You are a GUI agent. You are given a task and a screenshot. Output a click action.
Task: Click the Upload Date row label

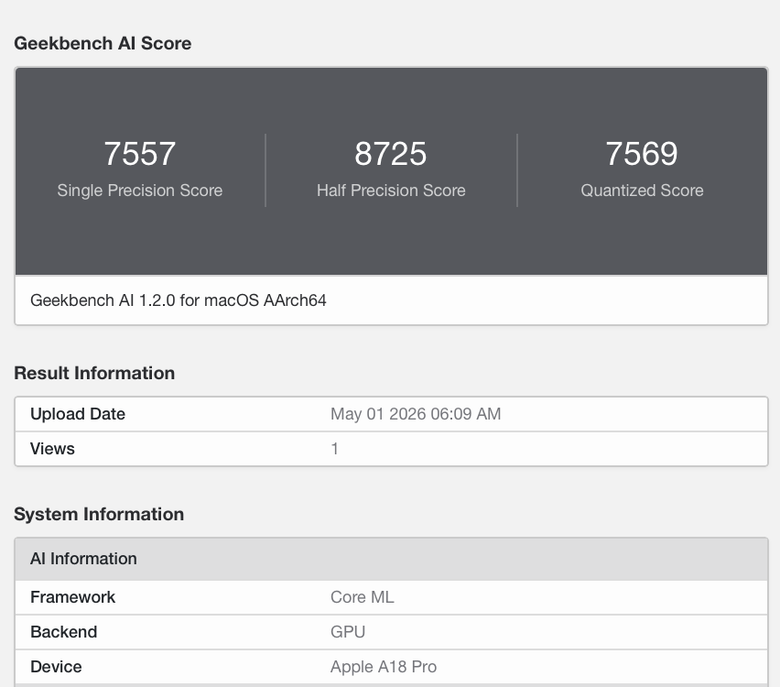[78, 414]
